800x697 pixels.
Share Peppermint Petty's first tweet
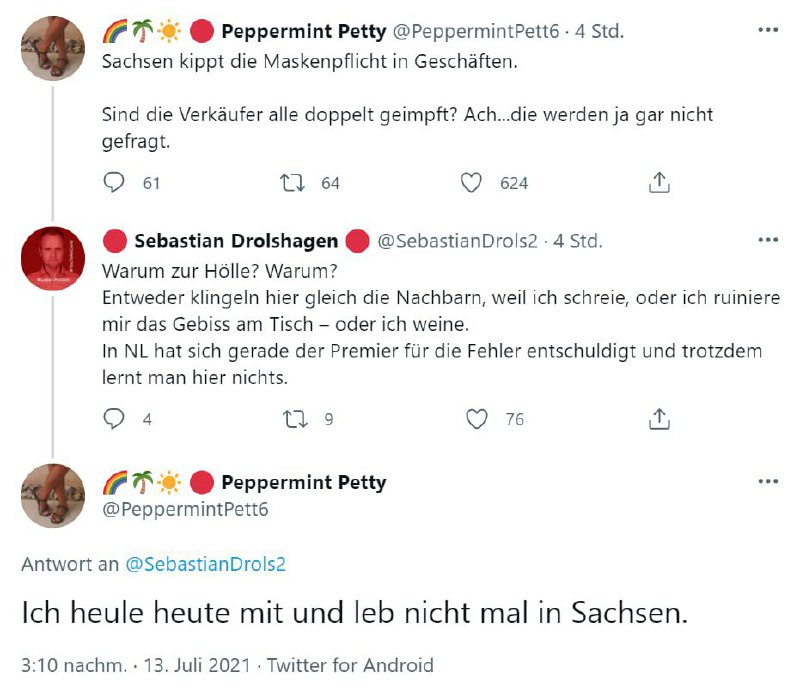[x=659, y=182]
